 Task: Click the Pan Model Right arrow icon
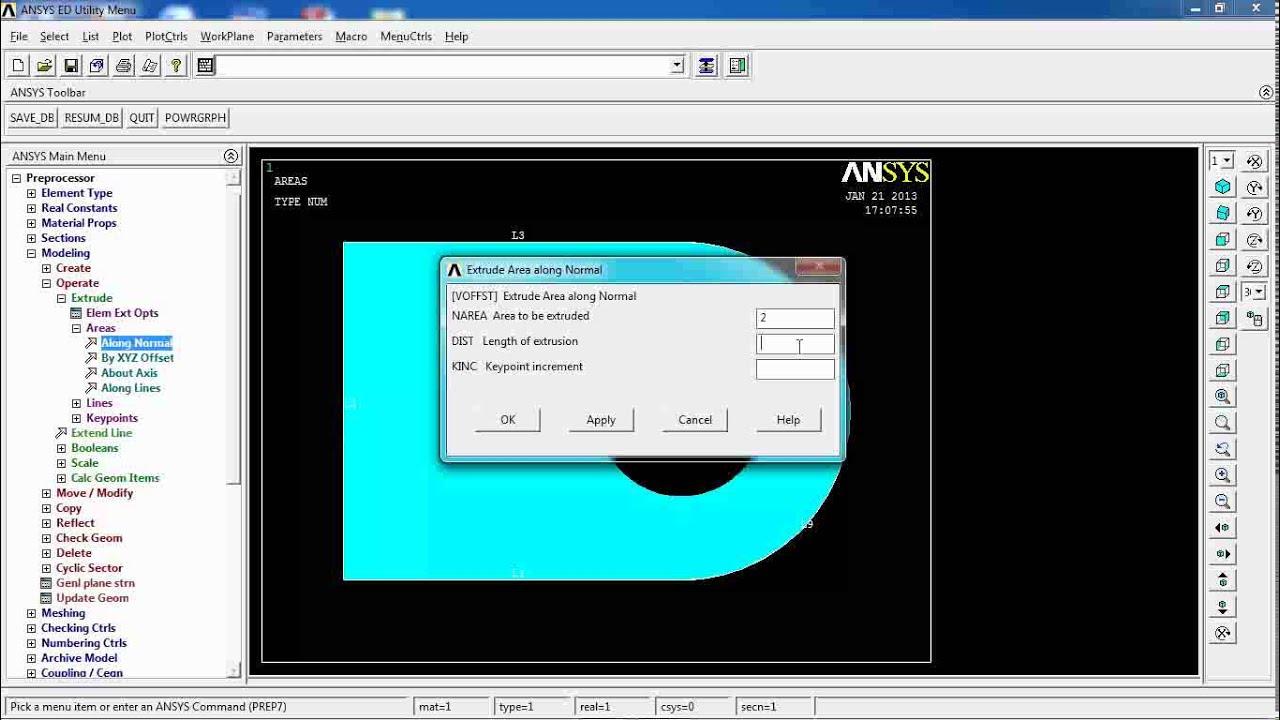click(1222, 553)
